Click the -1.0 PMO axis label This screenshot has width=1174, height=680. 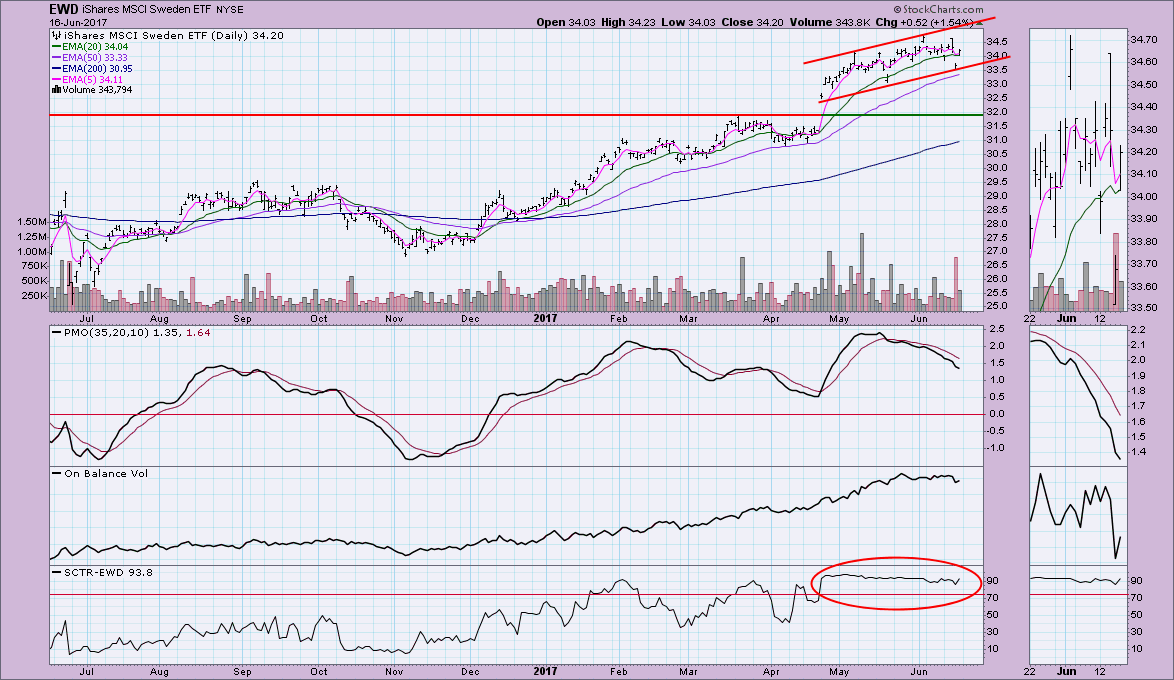pyautogui.click(x=995, y=448)
